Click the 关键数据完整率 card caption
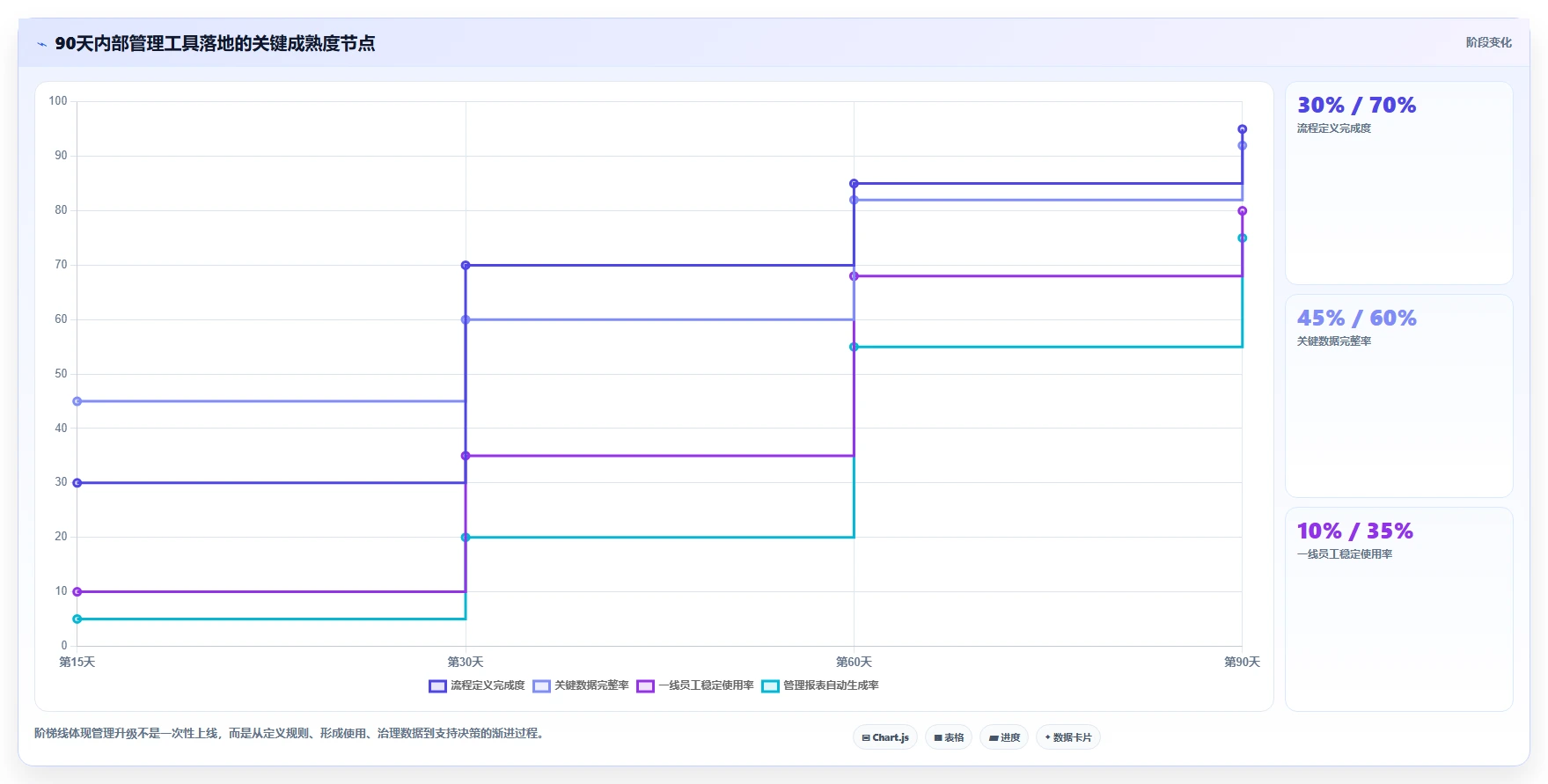The image size is (1548, 784). point(1333,341)
